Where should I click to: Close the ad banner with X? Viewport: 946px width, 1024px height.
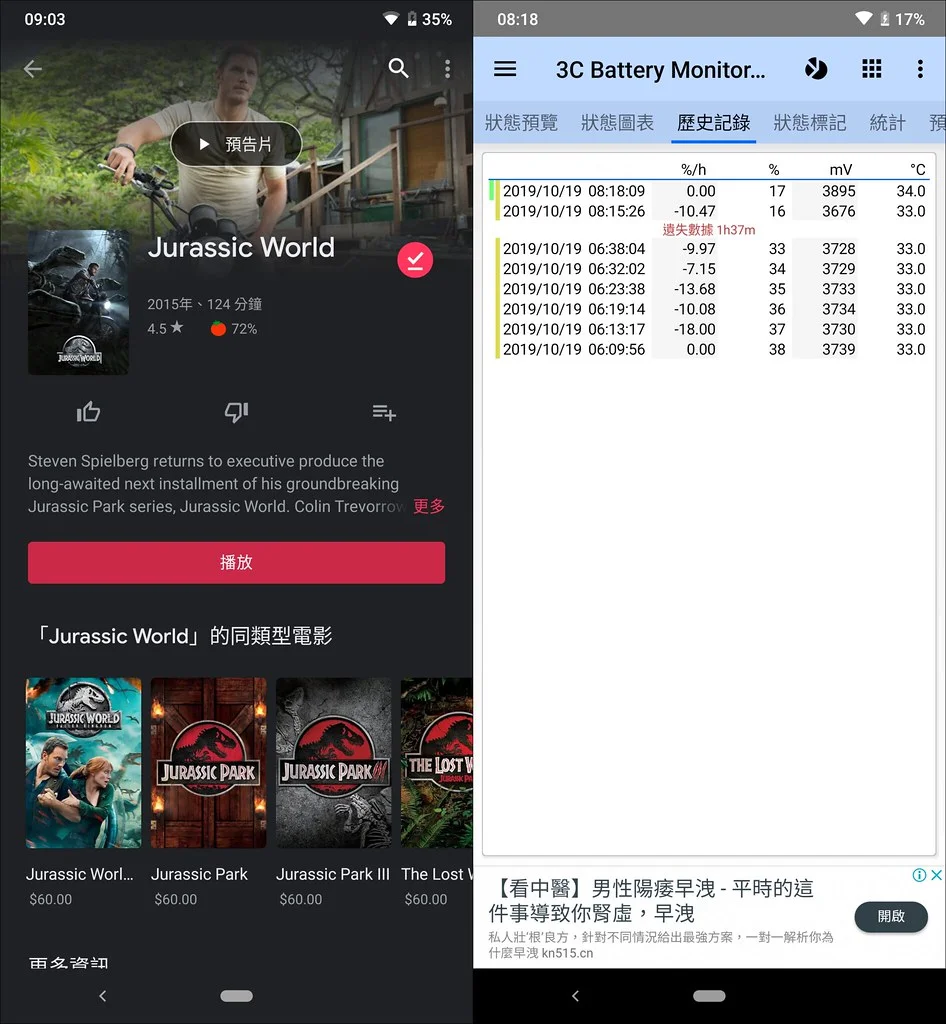(x=936, y=875)
